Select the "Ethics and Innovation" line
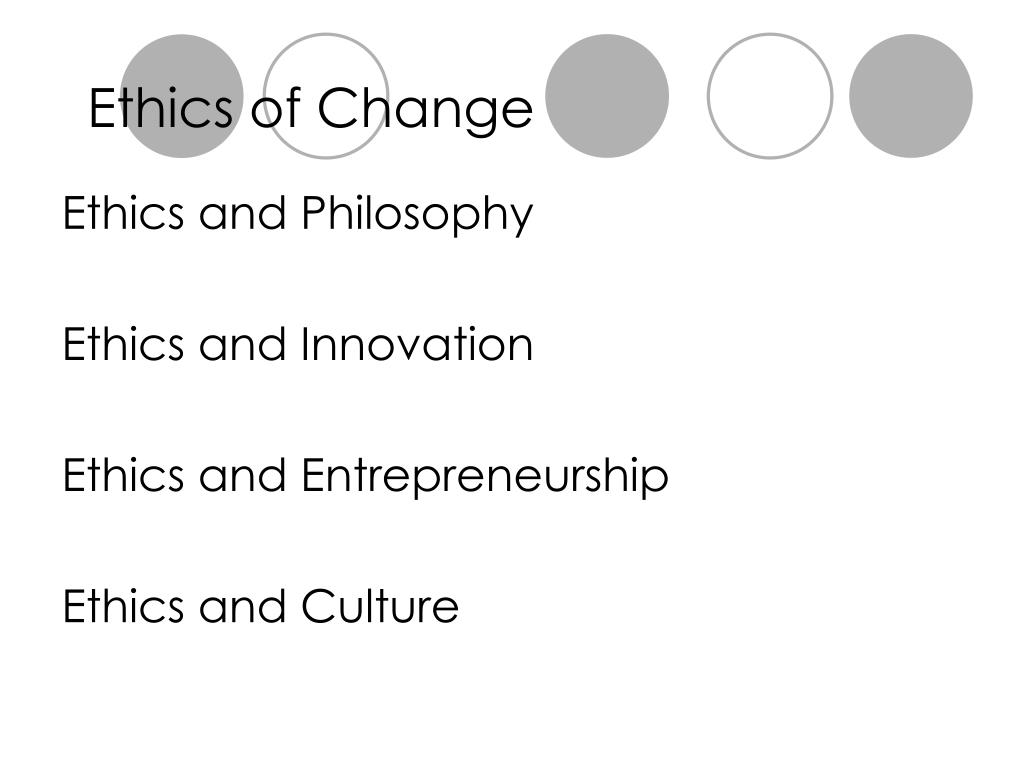The width and height of the screenshot is (1024, 768). pos(298,344)
